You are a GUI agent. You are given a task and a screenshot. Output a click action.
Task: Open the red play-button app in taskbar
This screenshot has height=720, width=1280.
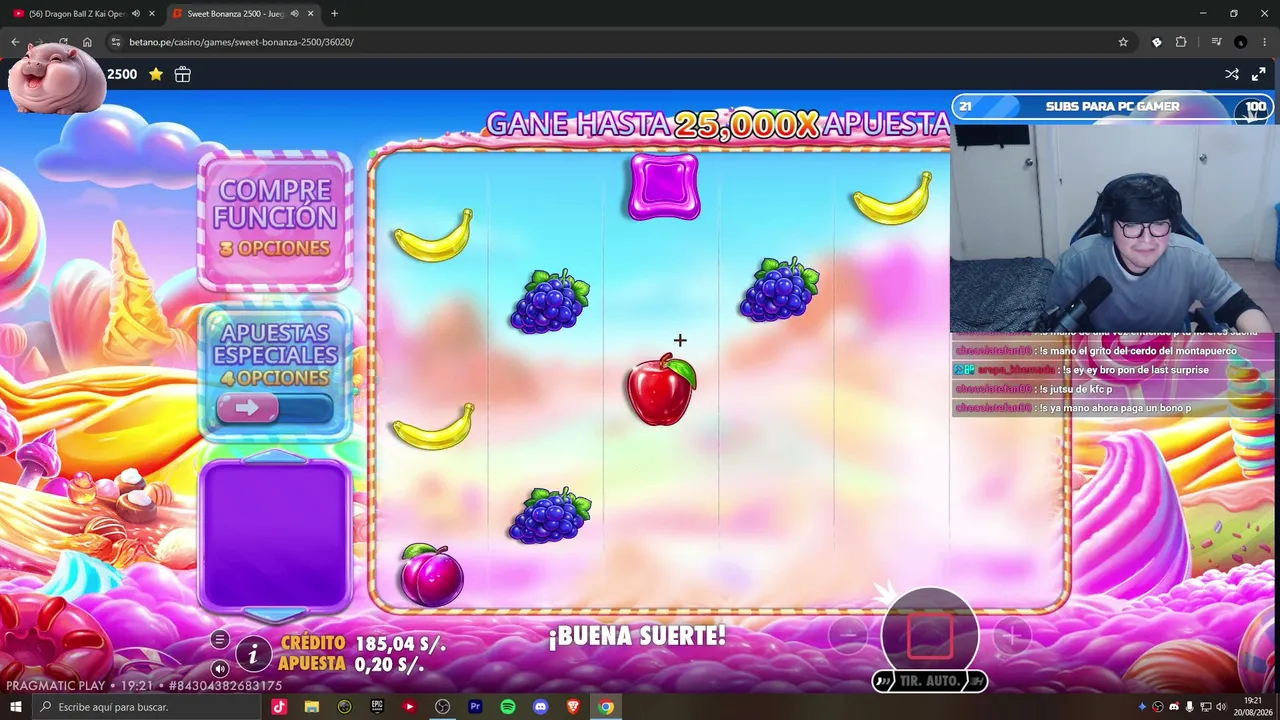[409, 707]
